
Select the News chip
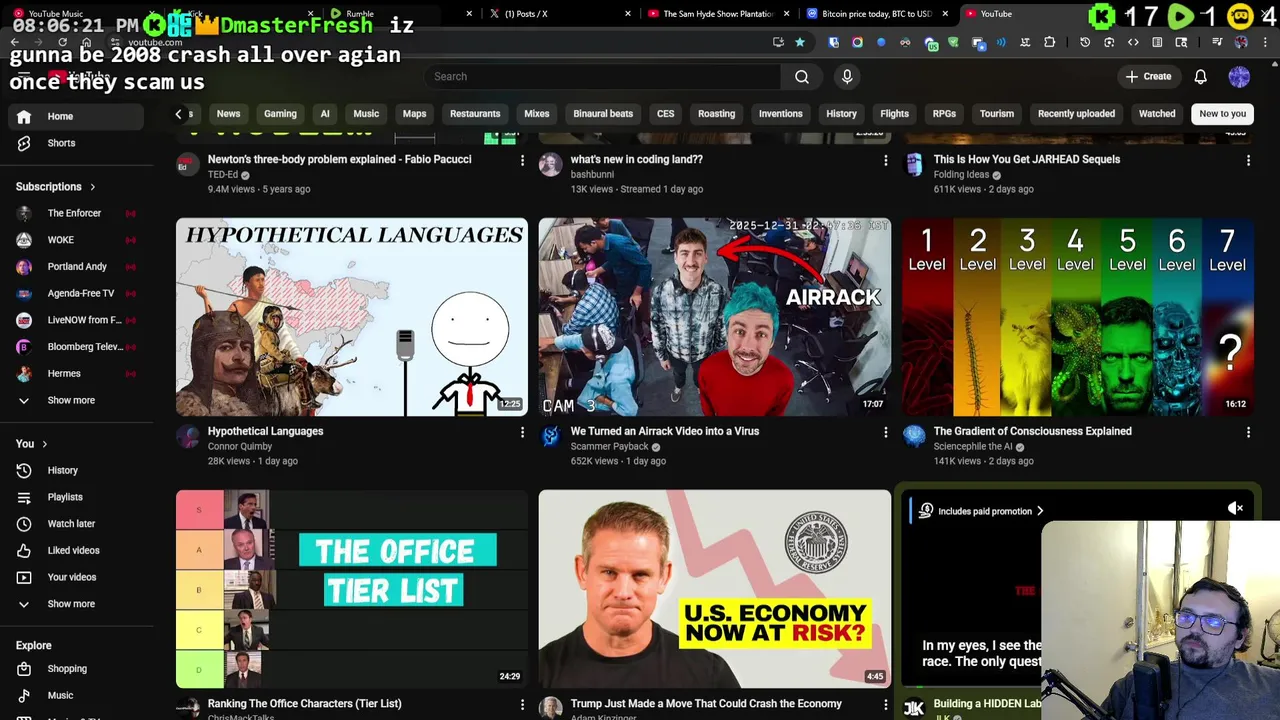(x=228, y=114)
